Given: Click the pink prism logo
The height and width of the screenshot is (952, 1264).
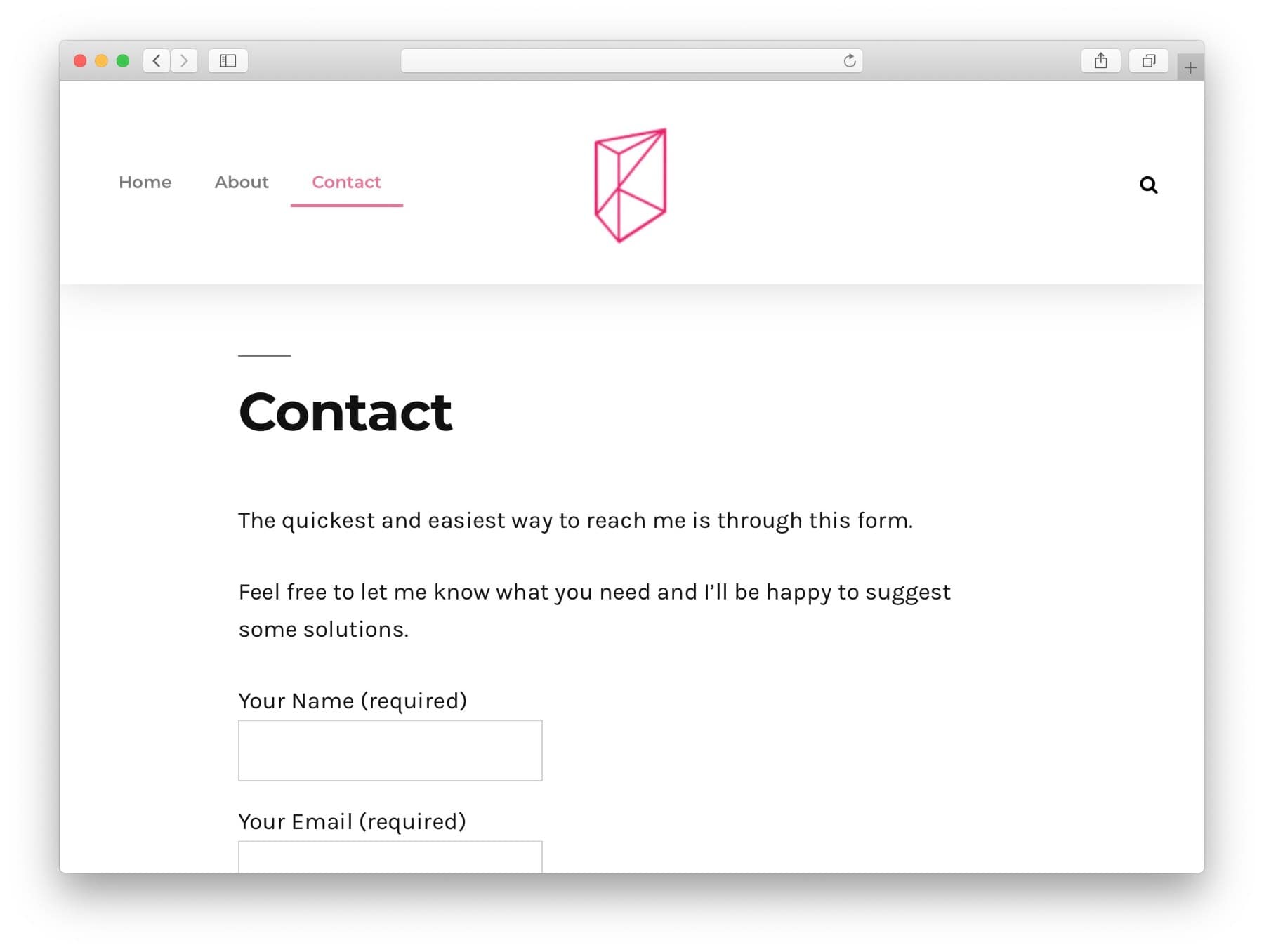Looking at the screenshot, I should point(630,184).
